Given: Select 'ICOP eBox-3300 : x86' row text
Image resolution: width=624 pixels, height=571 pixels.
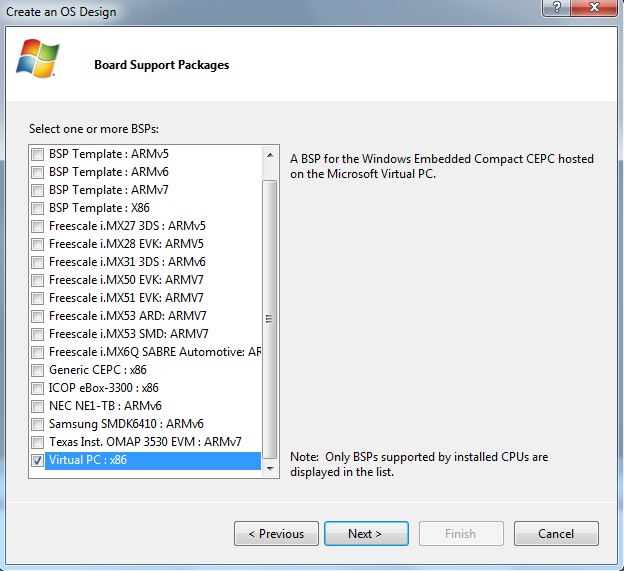Looking at the screenshot, I should [104, 388].
